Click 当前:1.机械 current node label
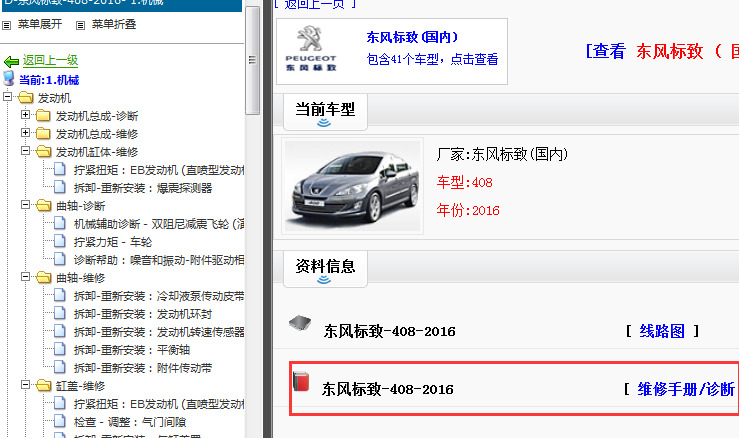Image resolution: width=739 pixels, height=438 pixels. (49, 80)
